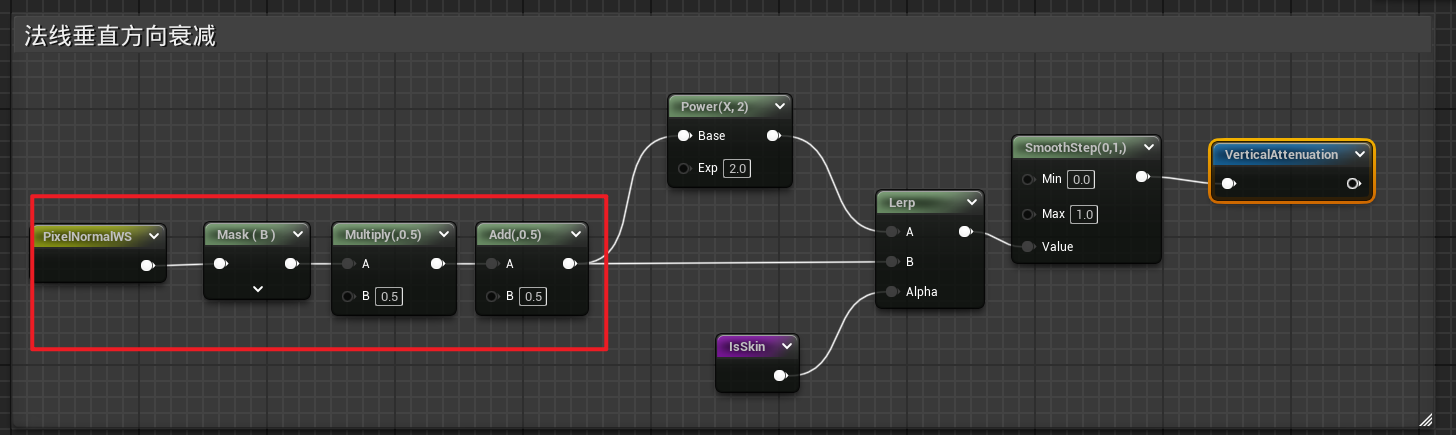Click the SmoothStep Max value field

pos(1083,215)
